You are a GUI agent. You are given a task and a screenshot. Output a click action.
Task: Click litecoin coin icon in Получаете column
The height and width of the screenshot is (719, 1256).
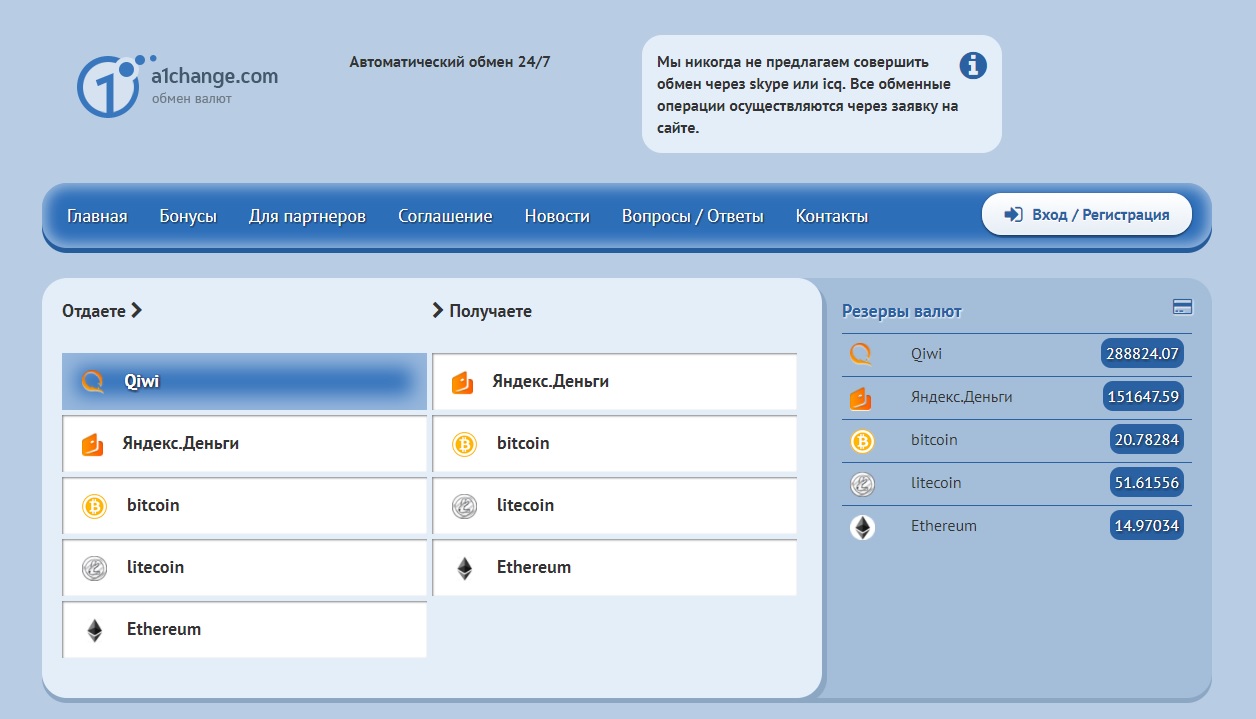[464, 506]
